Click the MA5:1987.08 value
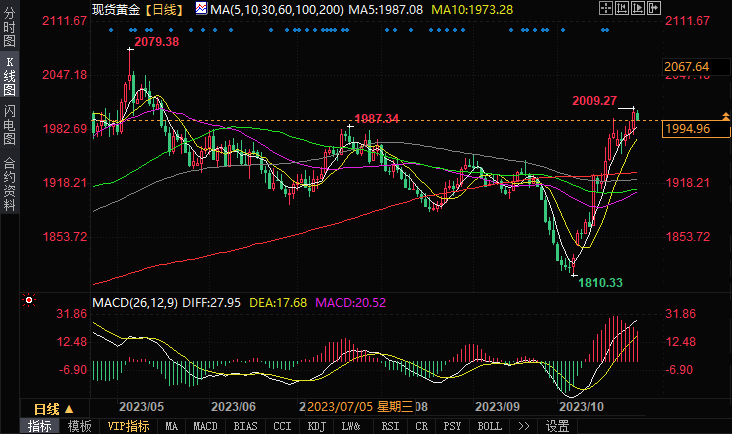Image resolution: width=732 pixels, height=434 pixels. [x=386, y=9]
